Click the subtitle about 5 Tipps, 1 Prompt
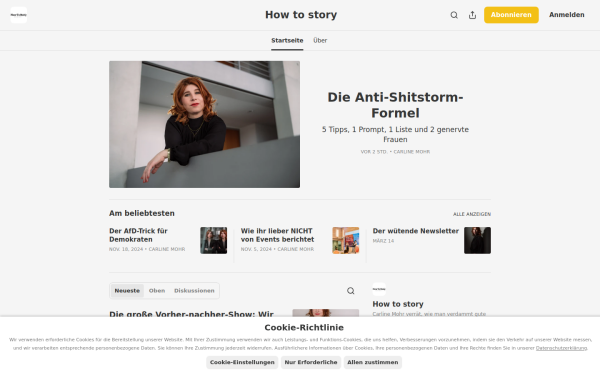 point(395,134)
